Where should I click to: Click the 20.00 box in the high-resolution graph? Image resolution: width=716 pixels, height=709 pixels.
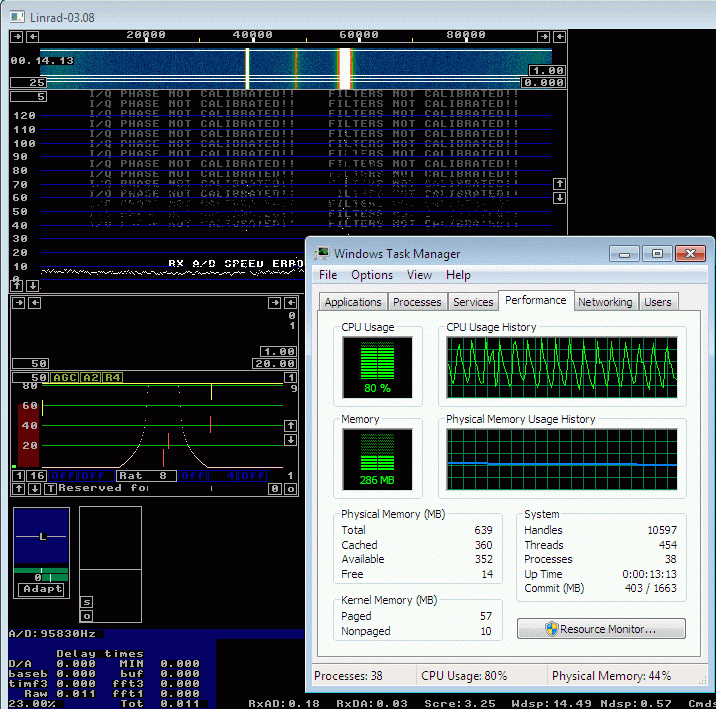pyautogui.click(x=274, y=363)
